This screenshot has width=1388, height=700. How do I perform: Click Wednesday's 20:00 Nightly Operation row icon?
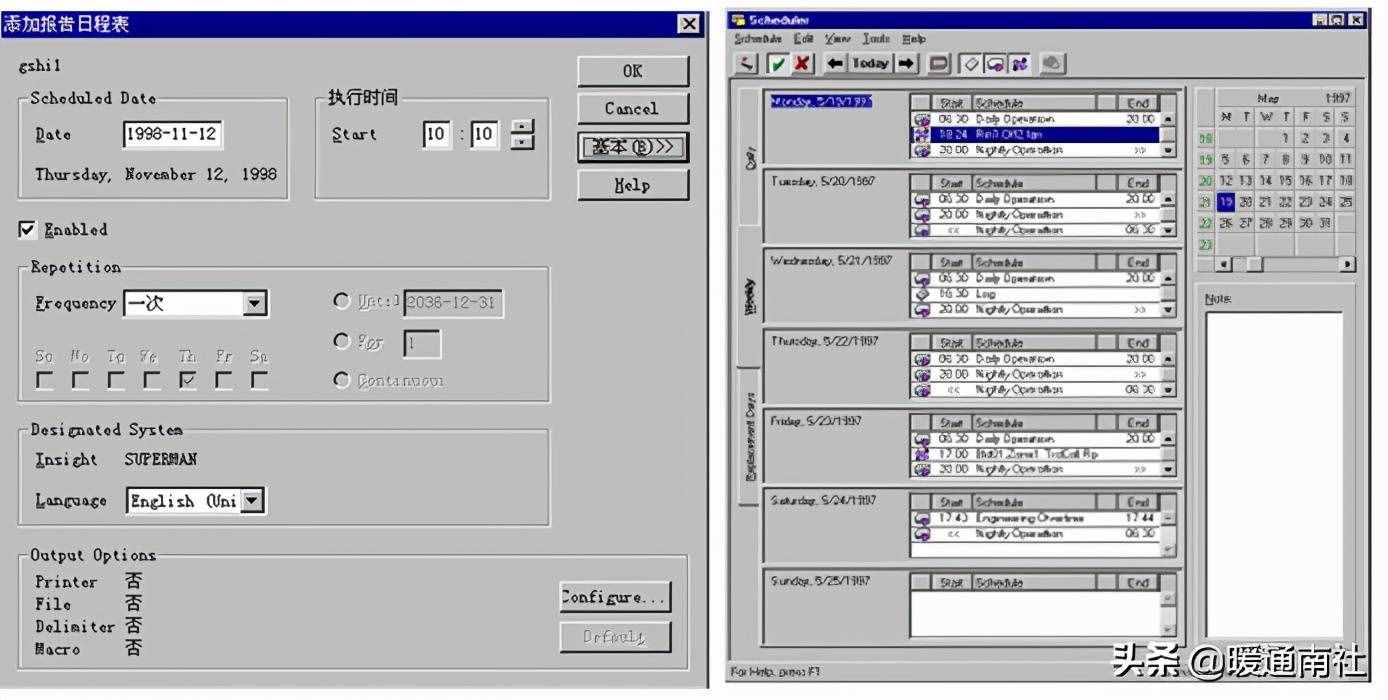(x=922, y=310)
